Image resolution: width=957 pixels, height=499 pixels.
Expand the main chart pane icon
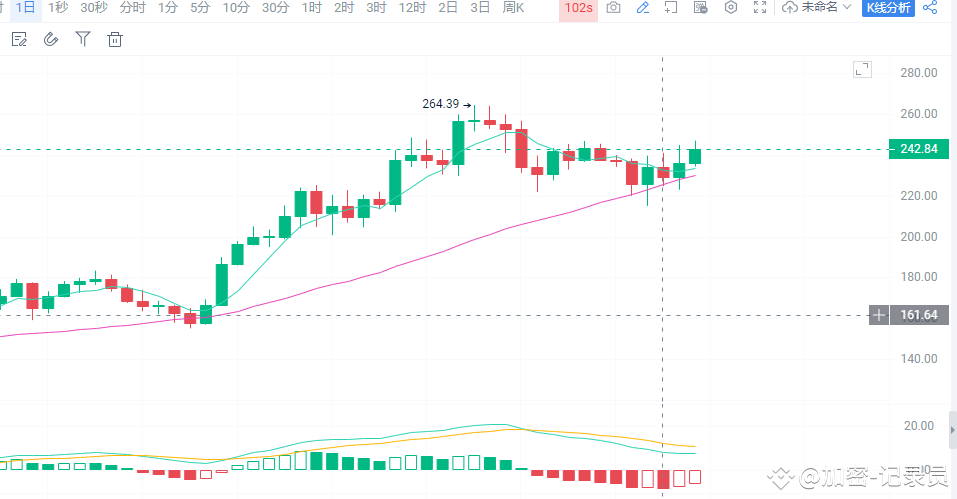coord(862,70)
